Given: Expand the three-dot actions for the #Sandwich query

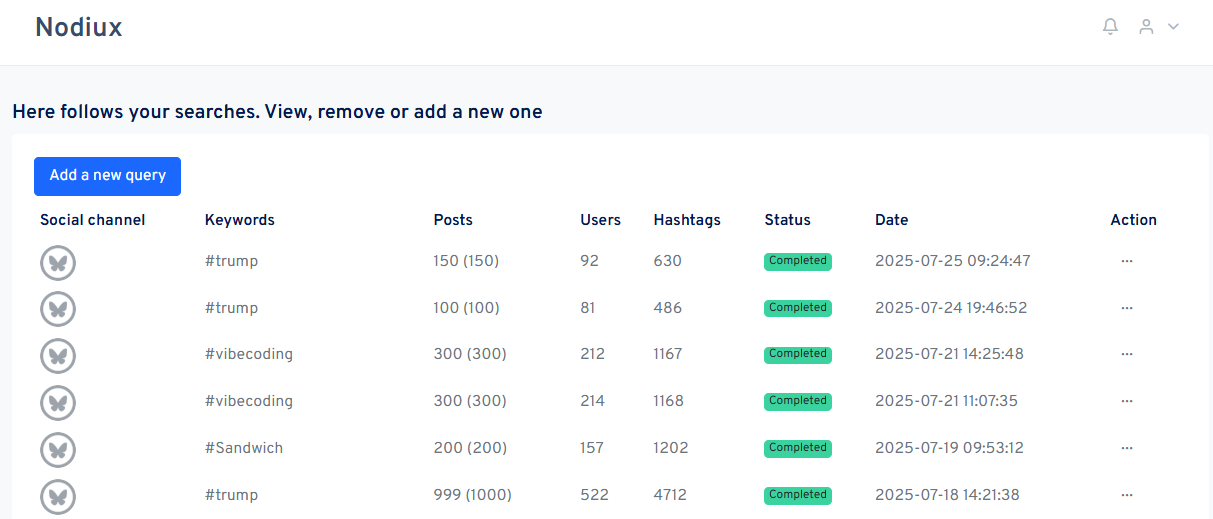Looking at the screenshot, I should [1127, 448].
